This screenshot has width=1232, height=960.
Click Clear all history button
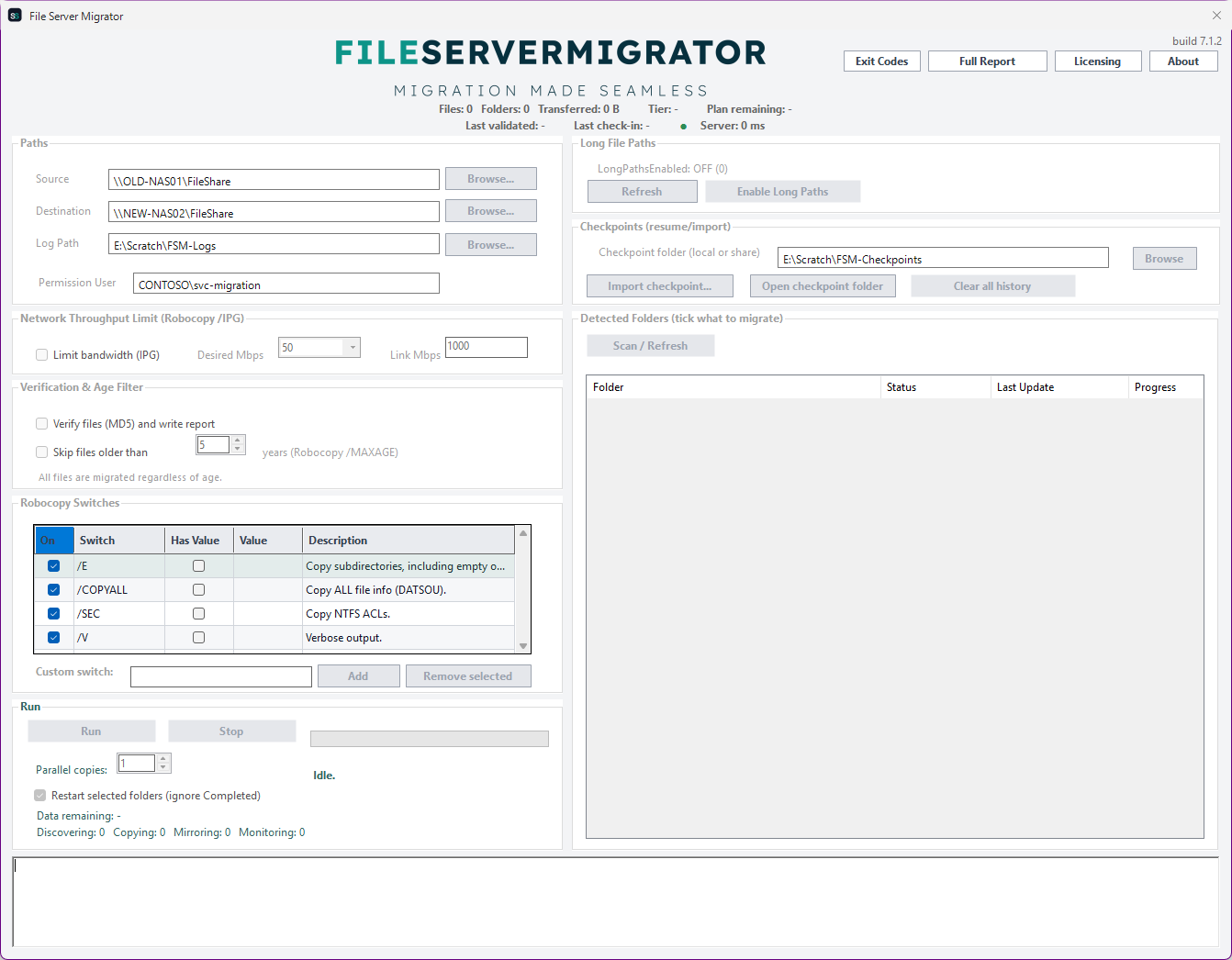coord(992,286)
